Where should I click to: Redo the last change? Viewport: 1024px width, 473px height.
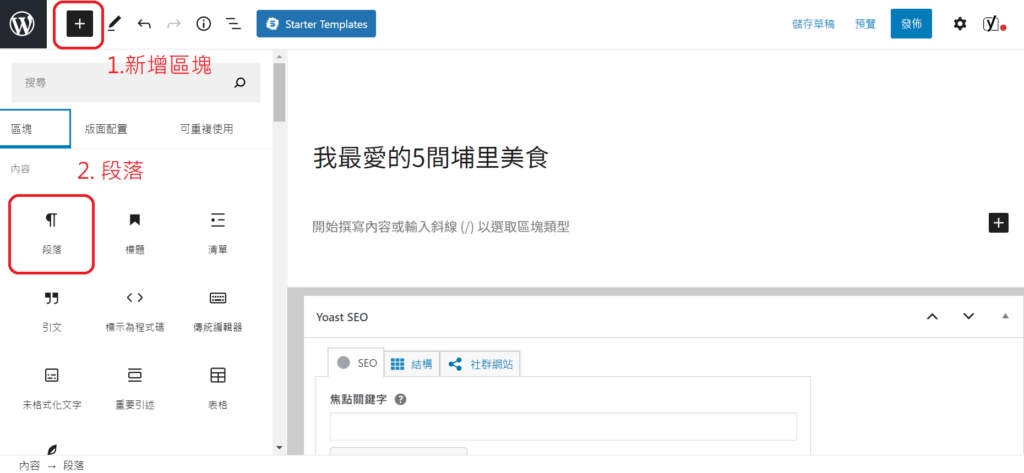click(x=174, y=24)
